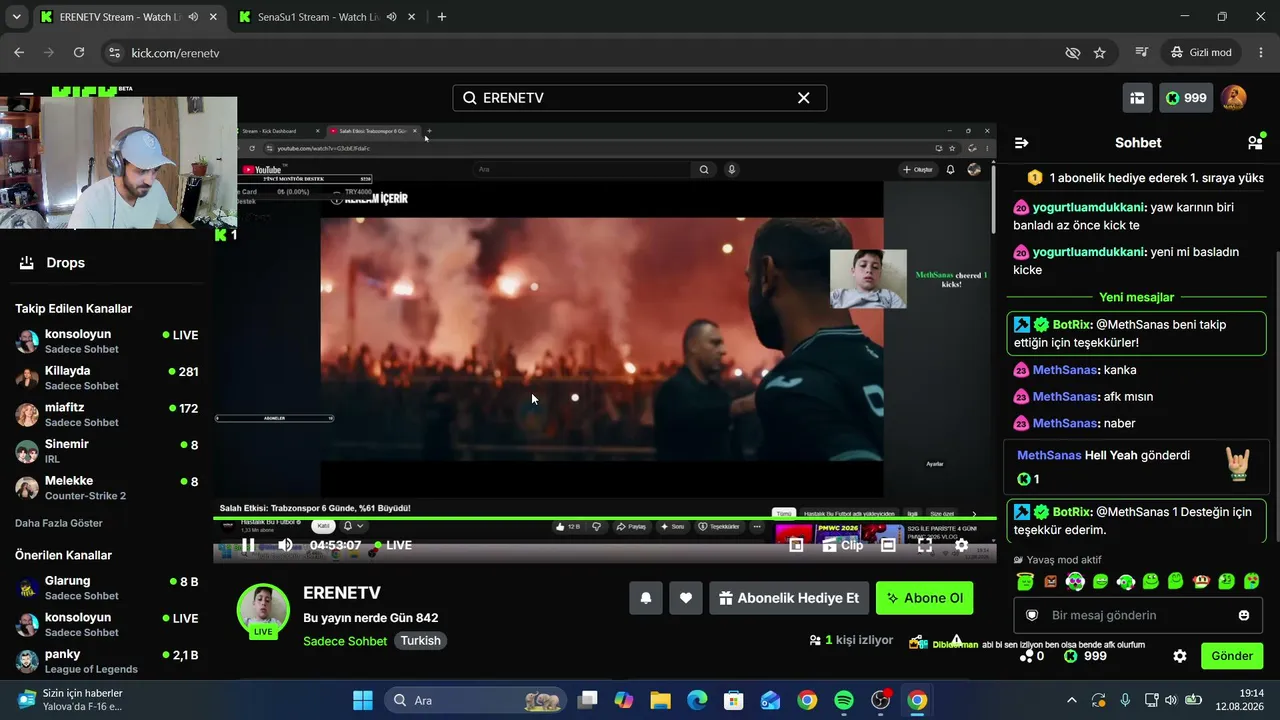Reload the kick.com page

81,53
